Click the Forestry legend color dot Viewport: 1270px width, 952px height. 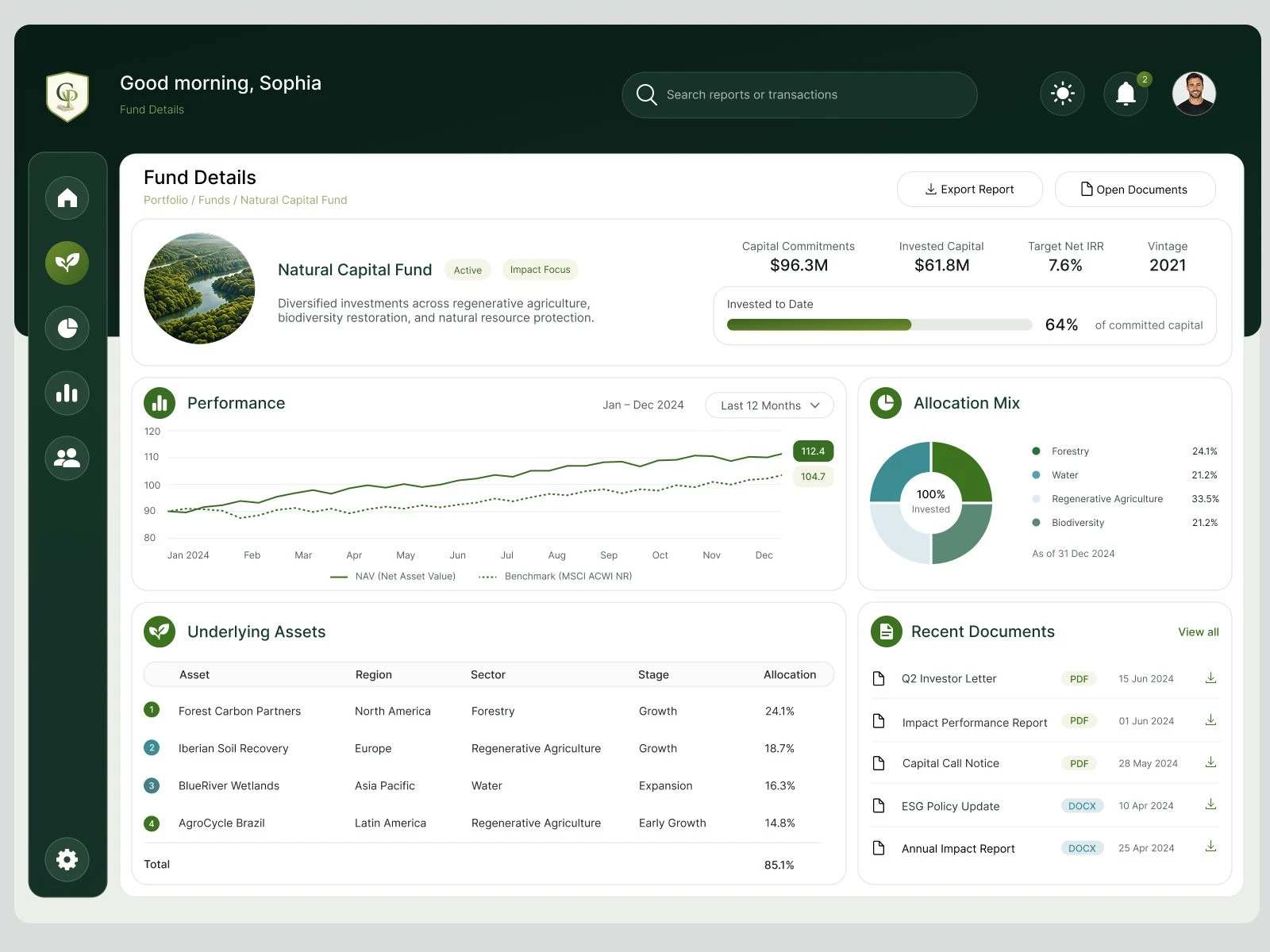[1036, 451]
